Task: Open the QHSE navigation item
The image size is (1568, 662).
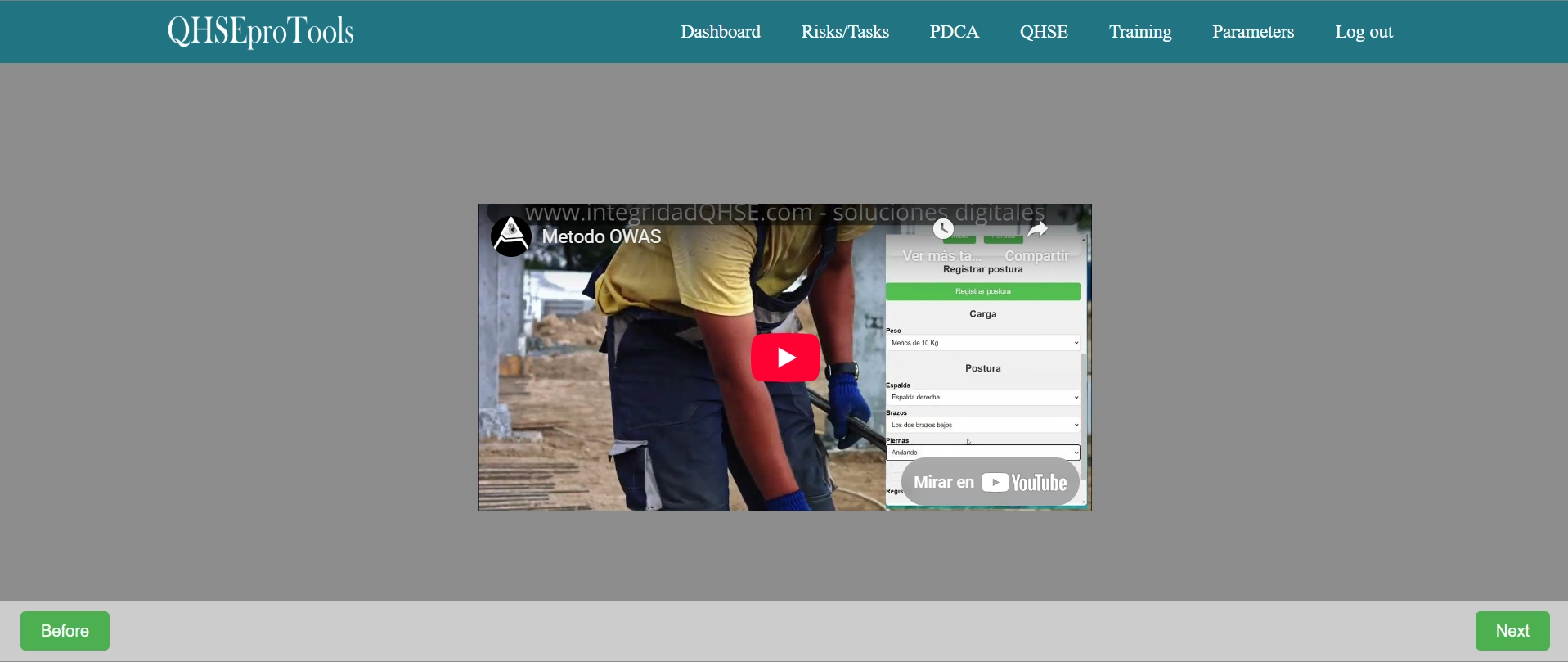Action: click(x=1043, y=32)
